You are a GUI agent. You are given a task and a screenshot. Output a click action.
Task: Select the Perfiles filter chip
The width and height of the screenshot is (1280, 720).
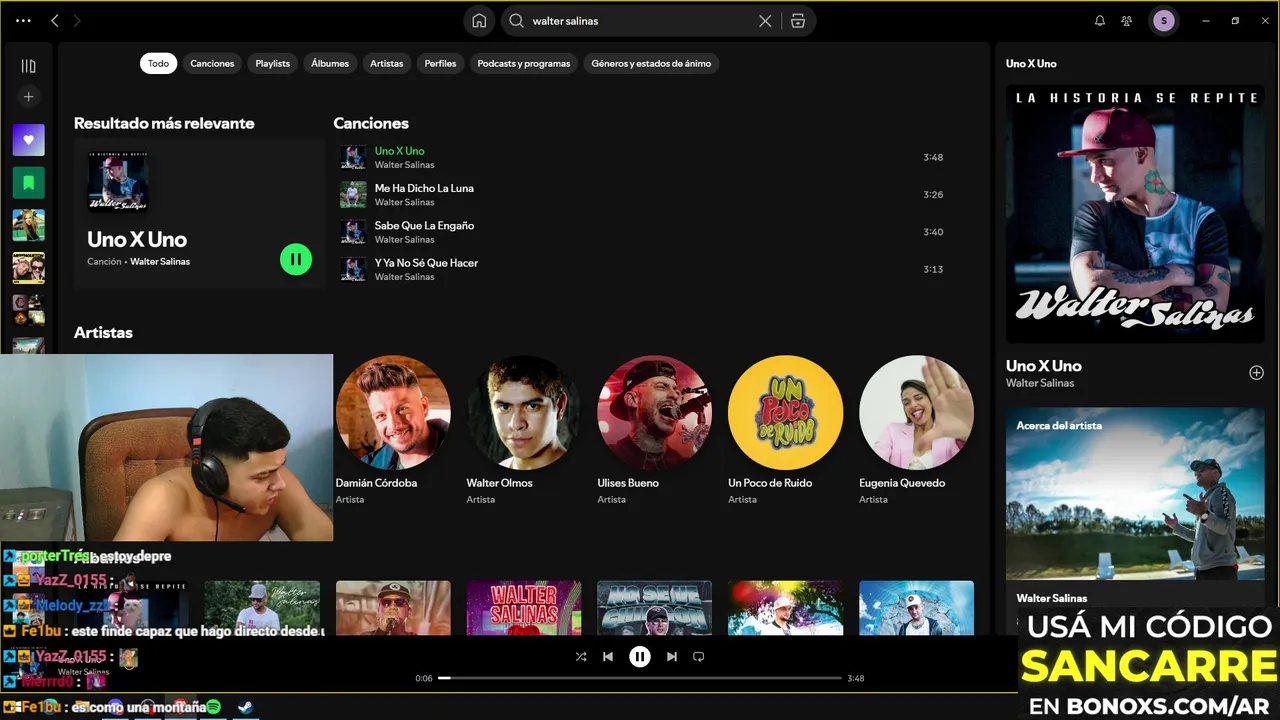coord(440,63)
